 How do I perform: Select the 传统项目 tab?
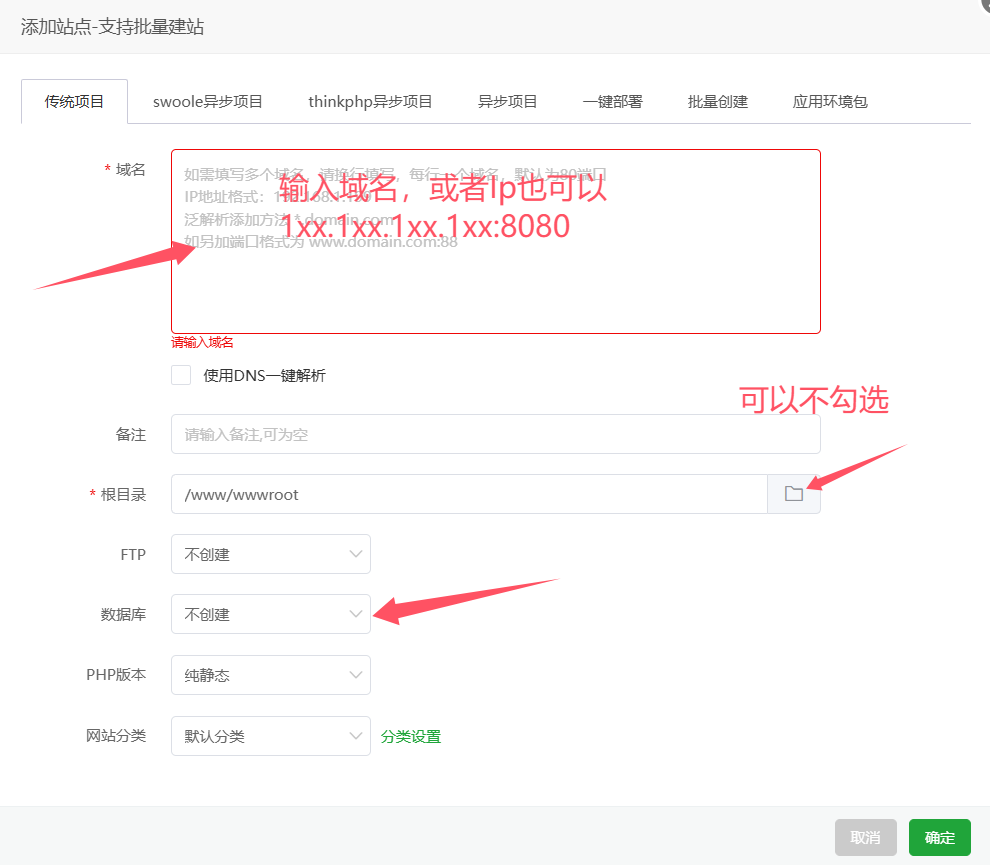75,102
